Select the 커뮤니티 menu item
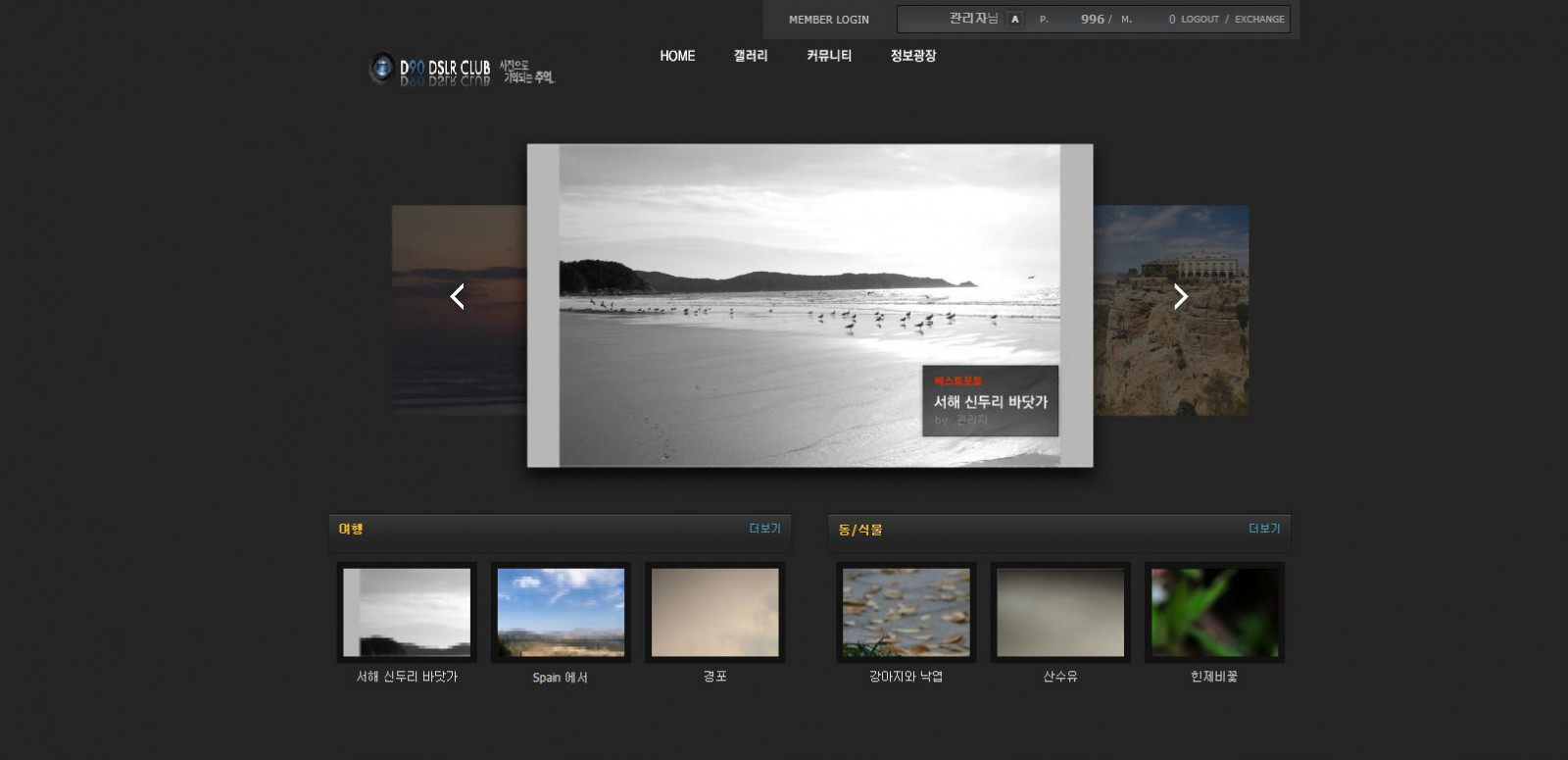 pyautogui.click(x=829, y=56)
